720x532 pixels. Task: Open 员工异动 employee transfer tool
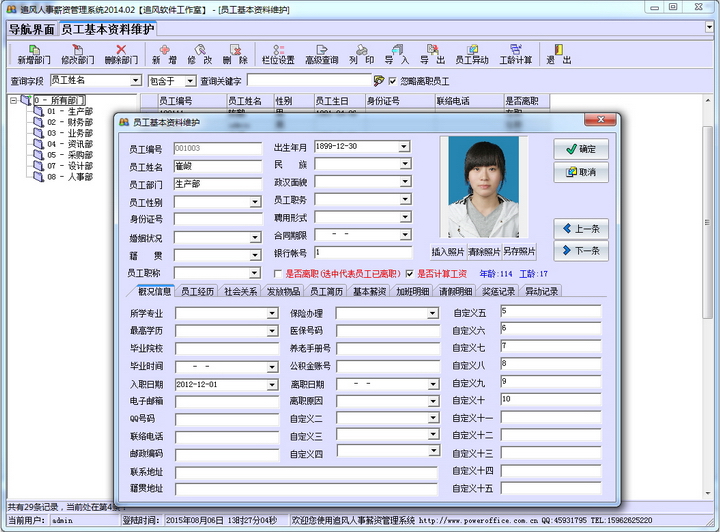(472, 54)
